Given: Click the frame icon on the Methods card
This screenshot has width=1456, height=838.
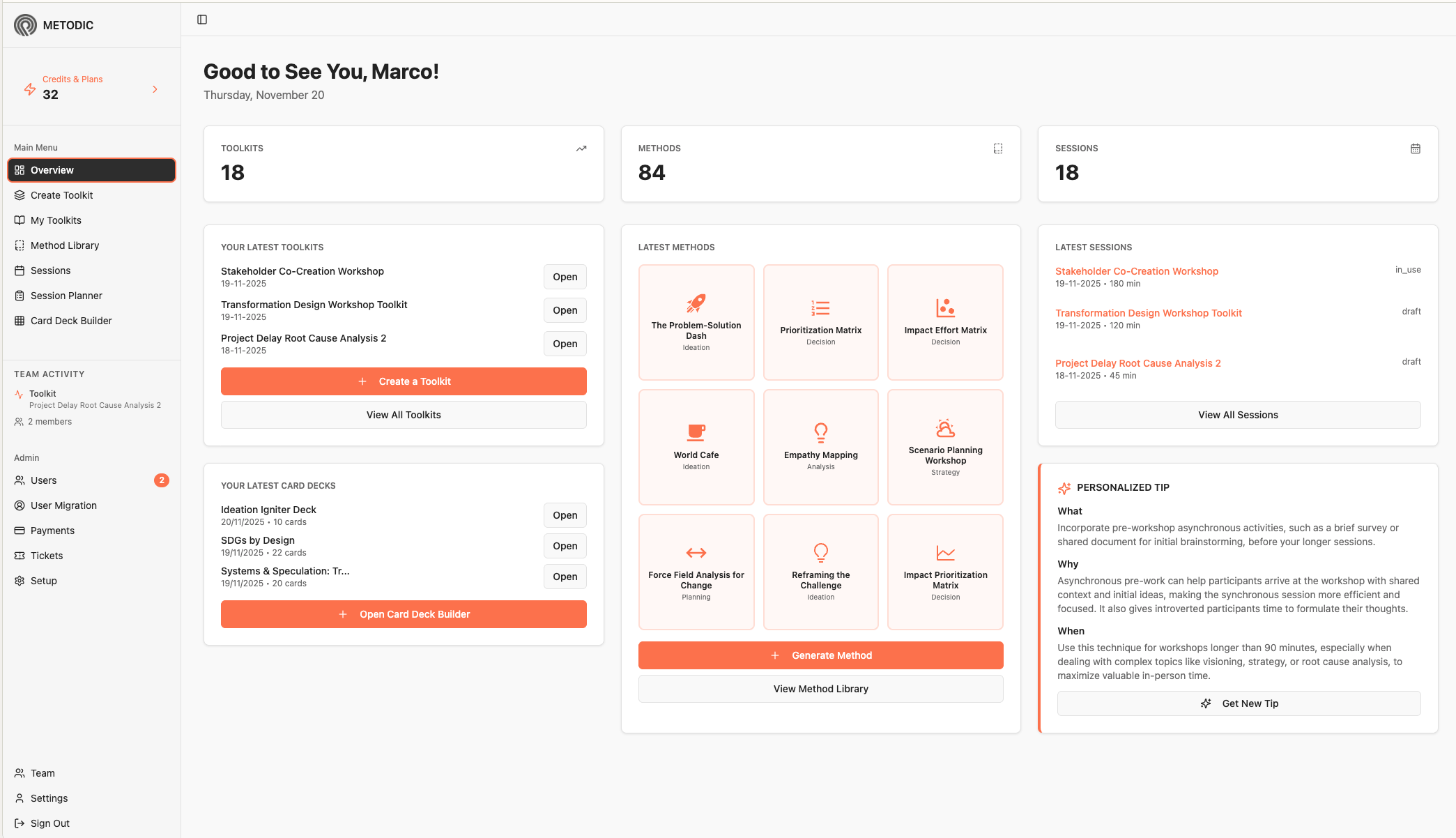Looking at the screenshot, I should point(998,148).
